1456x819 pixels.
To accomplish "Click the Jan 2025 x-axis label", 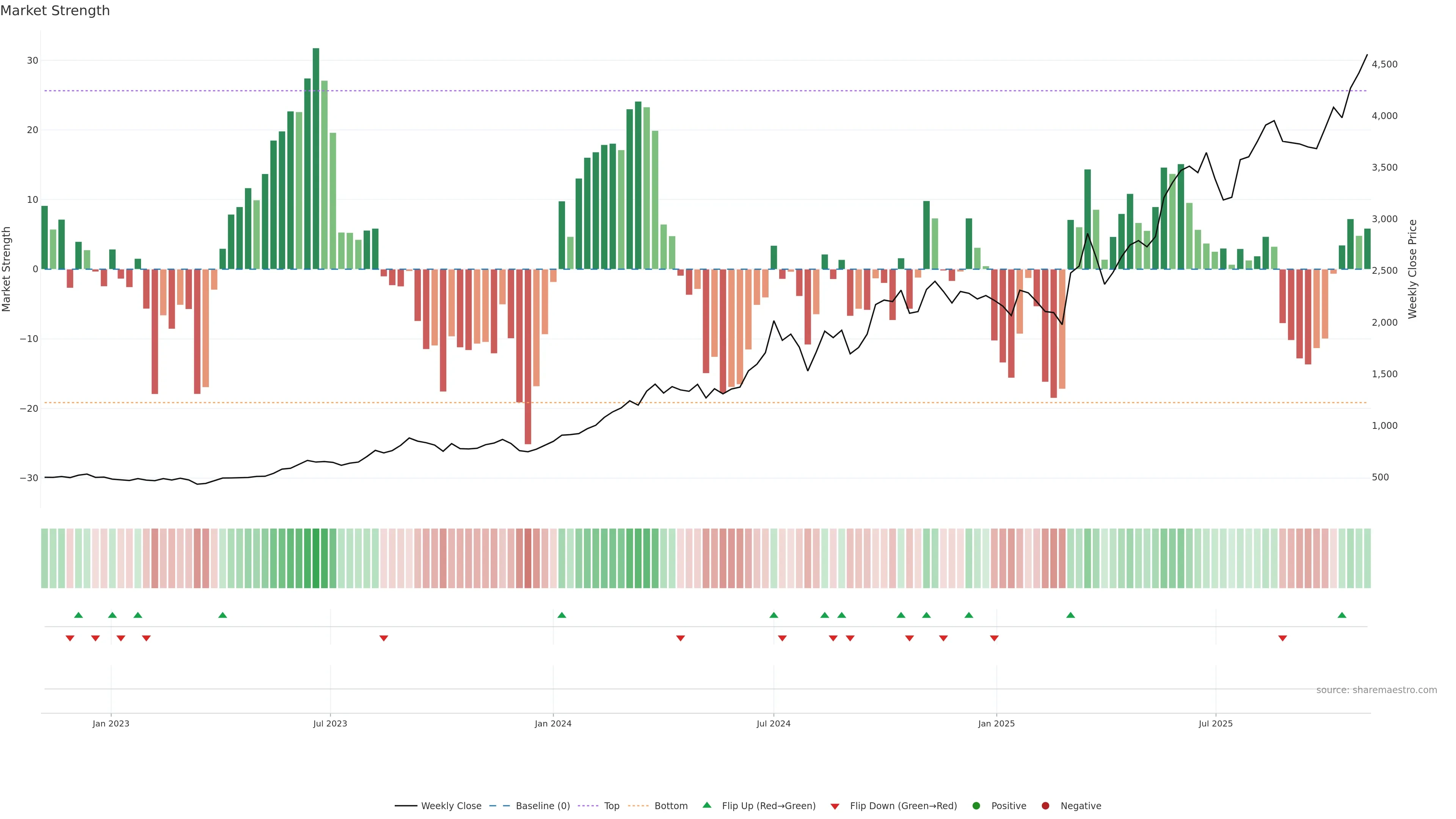I will click(996, 723).
